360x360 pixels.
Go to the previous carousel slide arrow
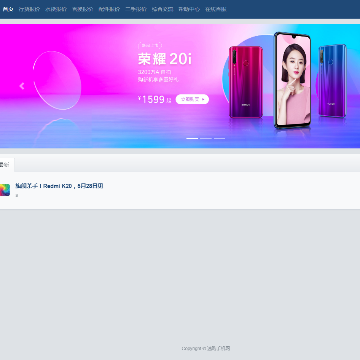point(22,86)
